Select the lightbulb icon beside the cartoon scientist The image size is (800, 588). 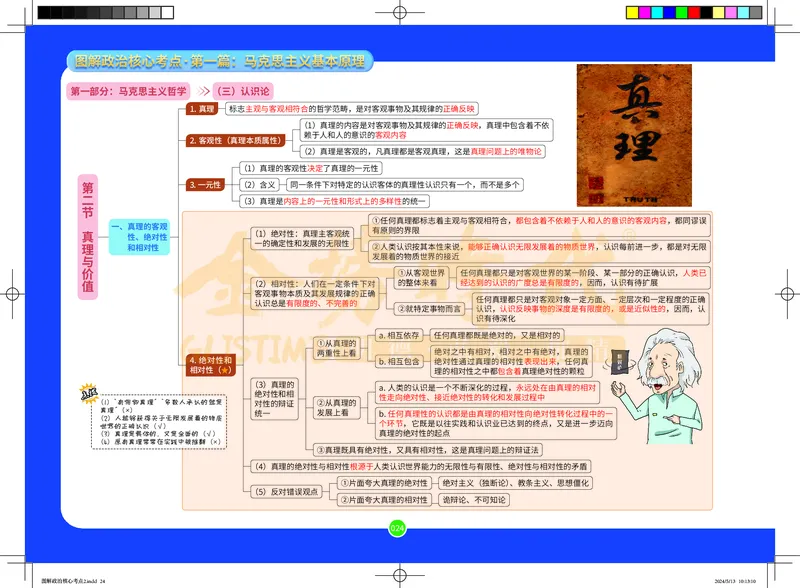coord(620,362)
